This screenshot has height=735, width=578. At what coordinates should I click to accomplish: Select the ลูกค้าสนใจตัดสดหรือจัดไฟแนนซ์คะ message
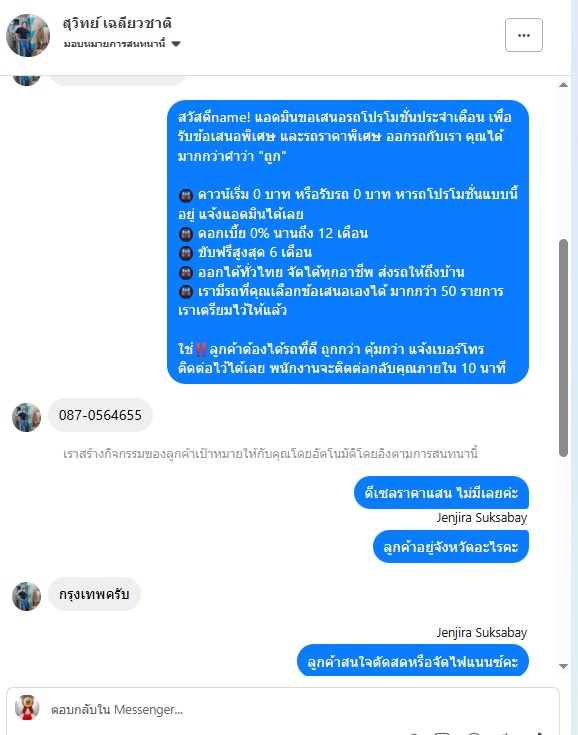pyautogui.click(x=413, y=661)
